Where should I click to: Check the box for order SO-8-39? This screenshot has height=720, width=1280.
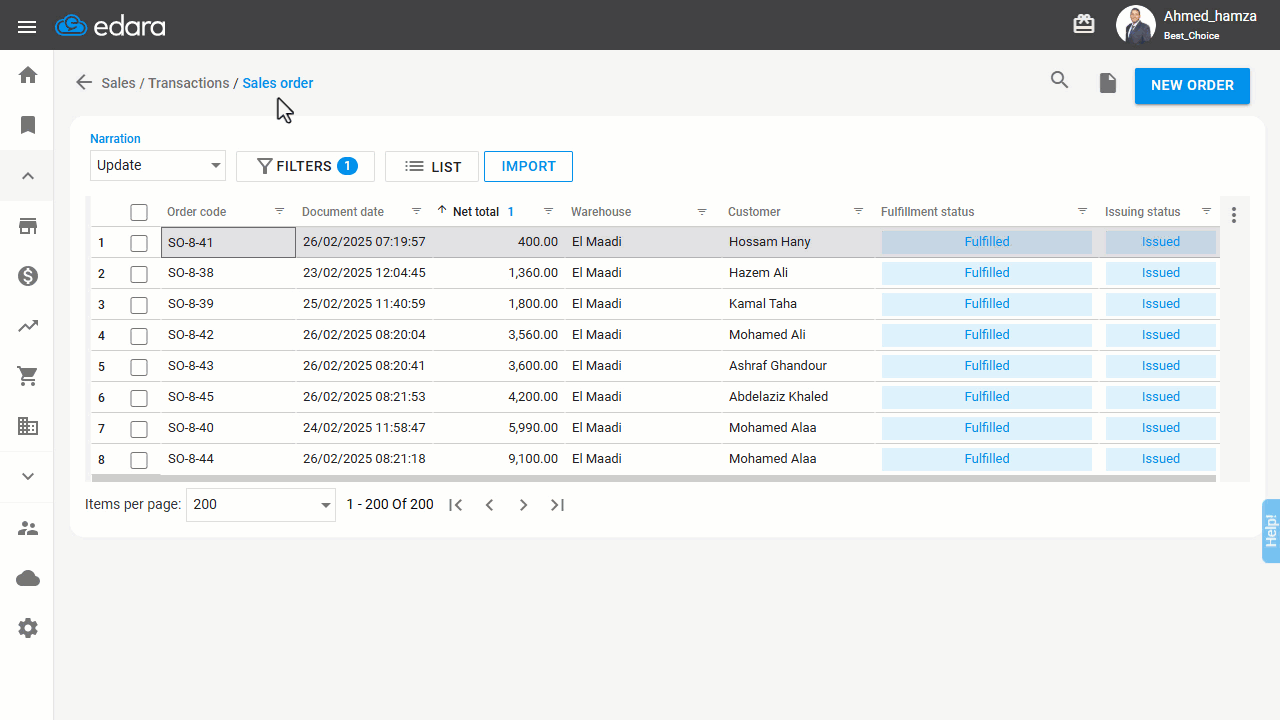pyautogui.click(x=139, y=305)
